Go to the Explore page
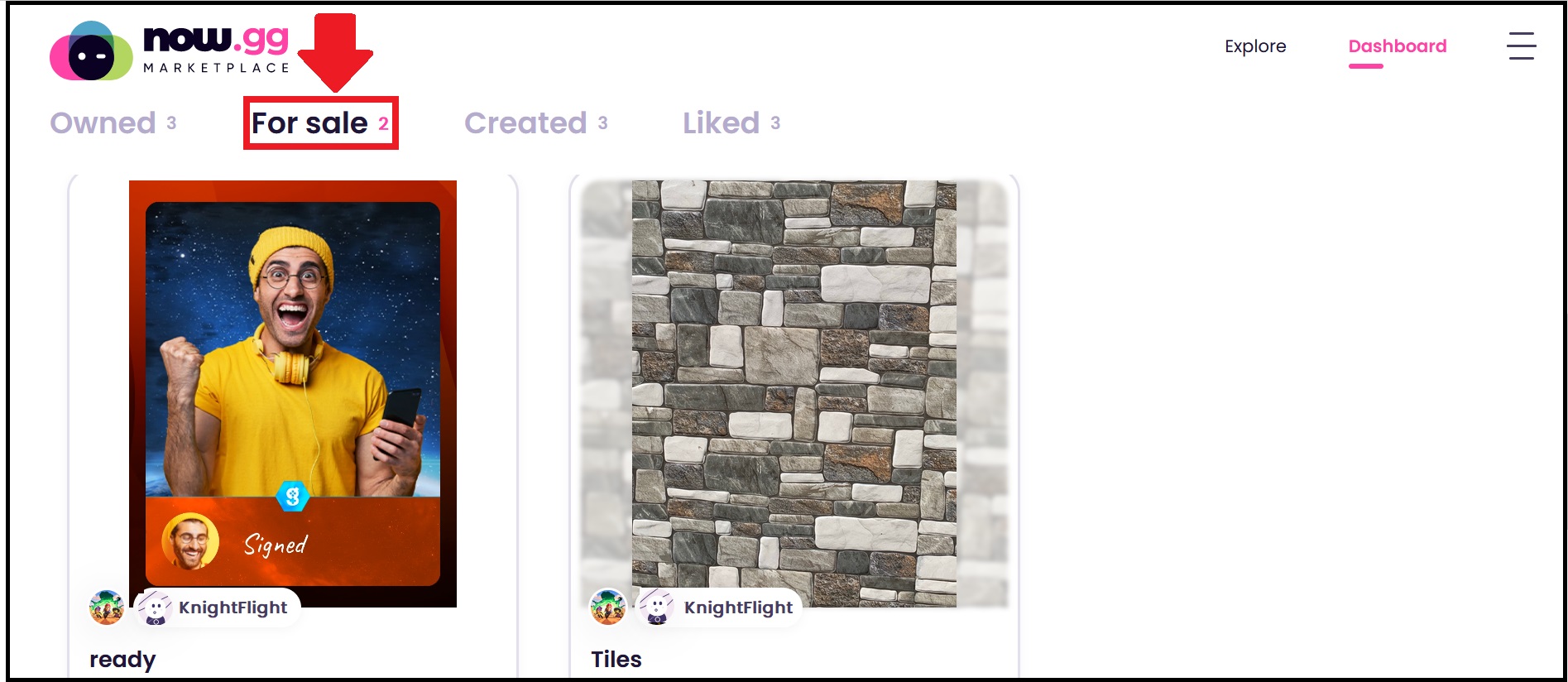This screenshot has width=1568, height=682. coord(1255,46)
